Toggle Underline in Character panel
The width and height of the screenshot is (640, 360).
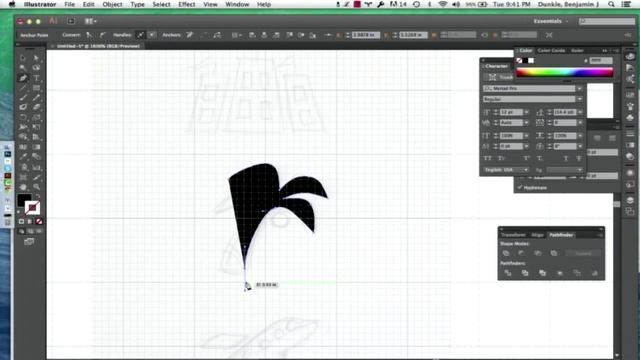click(x=566, y=158)
